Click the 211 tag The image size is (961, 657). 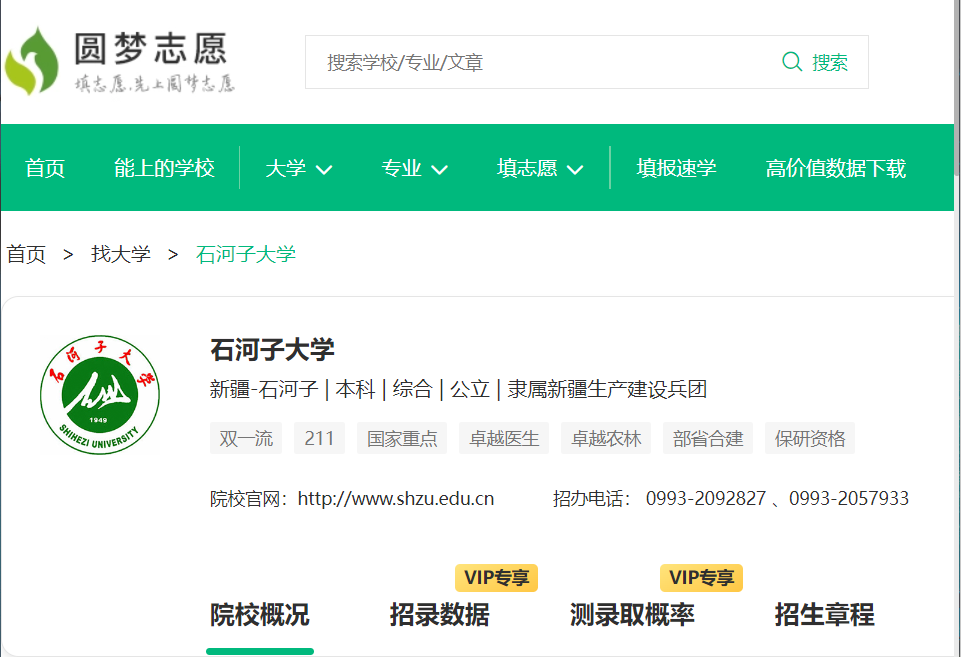(319, 438)
